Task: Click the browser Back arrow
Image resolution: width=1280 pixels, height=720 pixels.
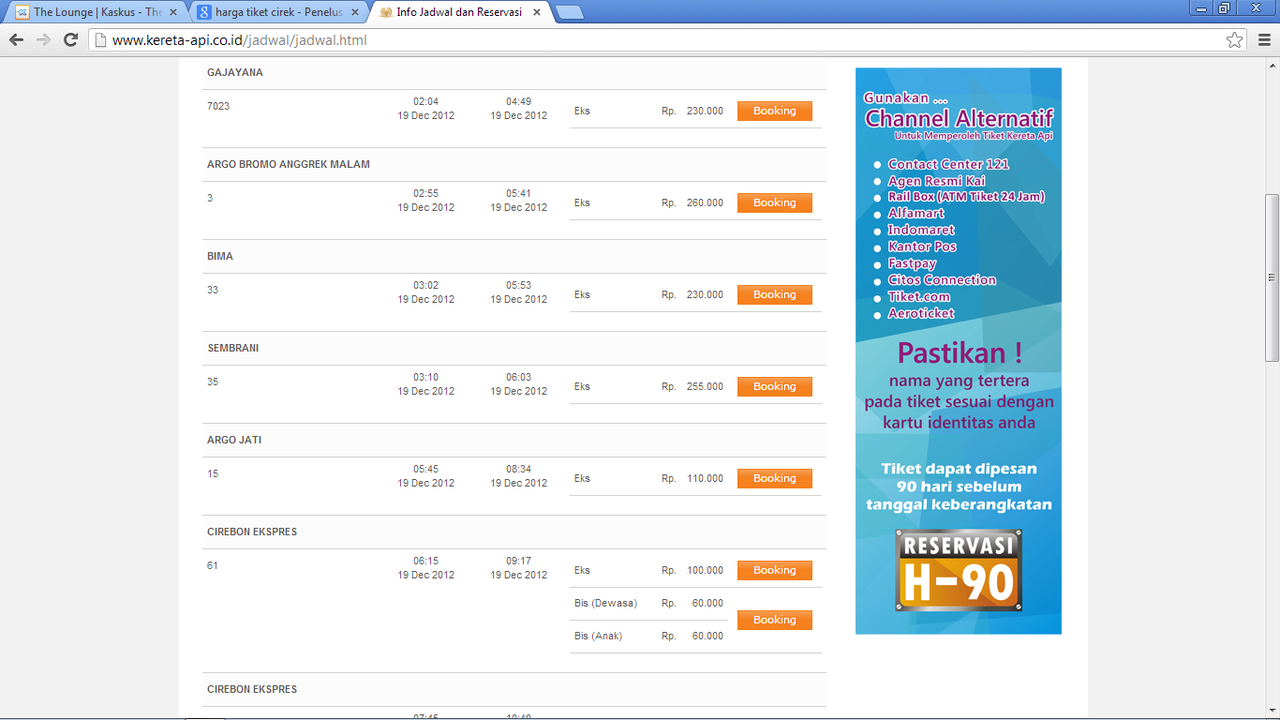Action: point(16,40)
